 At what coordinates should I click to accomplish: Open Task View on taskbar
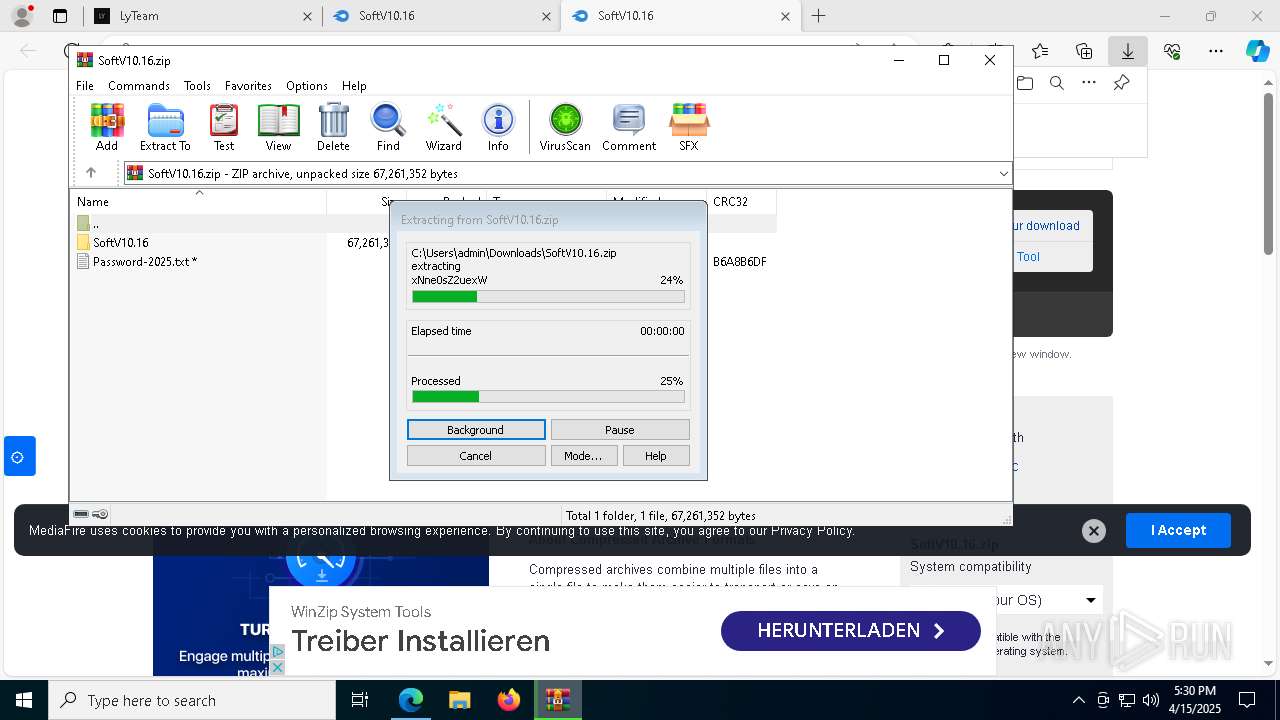pyautogui.click(x=360, y=700)
